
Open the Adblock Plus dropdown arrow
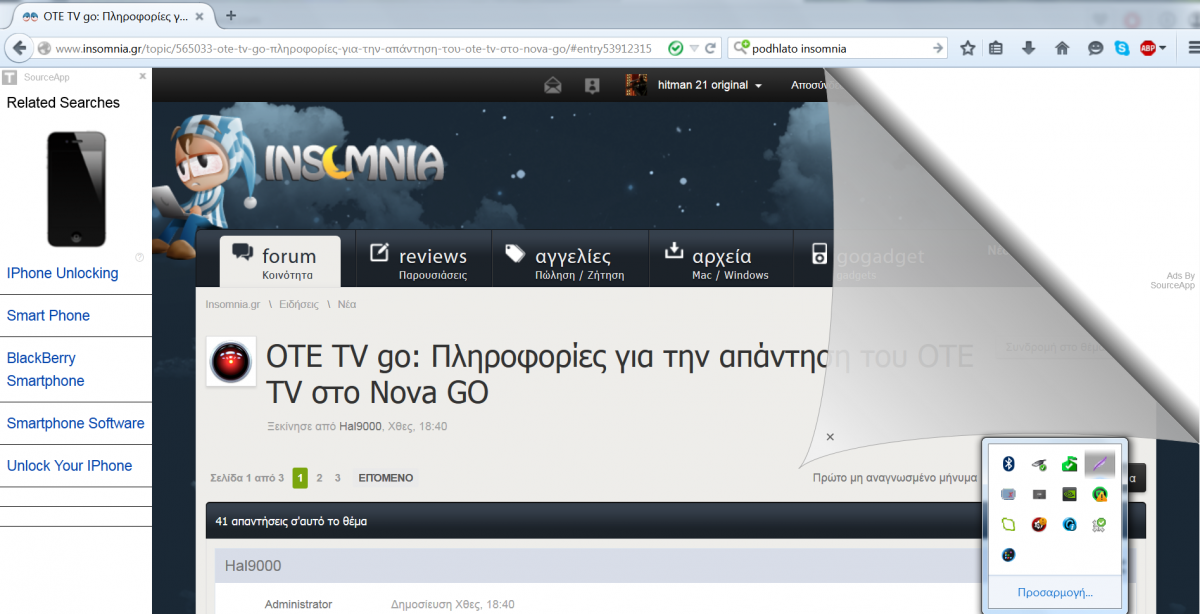click(x=1163, y=48)
